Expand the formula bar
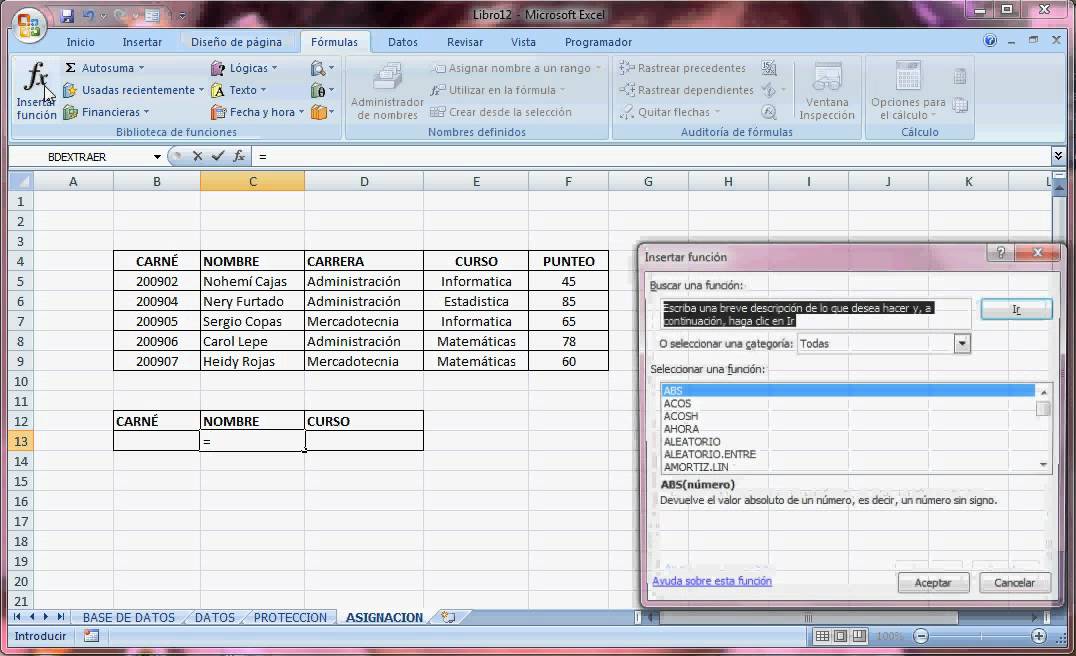This screenshot has height=656, width=1076. click(1057, 156)
